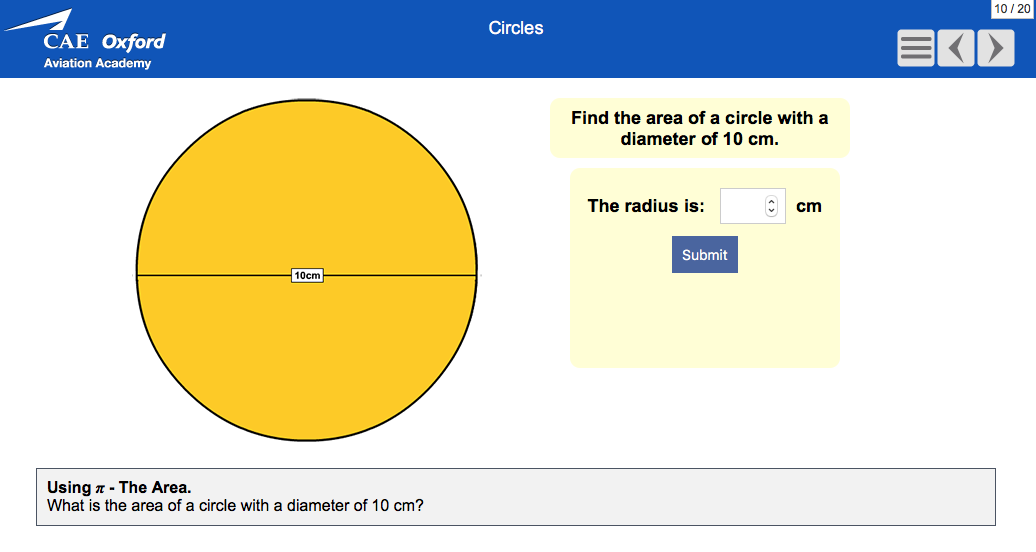This screenshot has height=552, width=1036.
Task: Advance with the next page arrow
Action: 995,48
